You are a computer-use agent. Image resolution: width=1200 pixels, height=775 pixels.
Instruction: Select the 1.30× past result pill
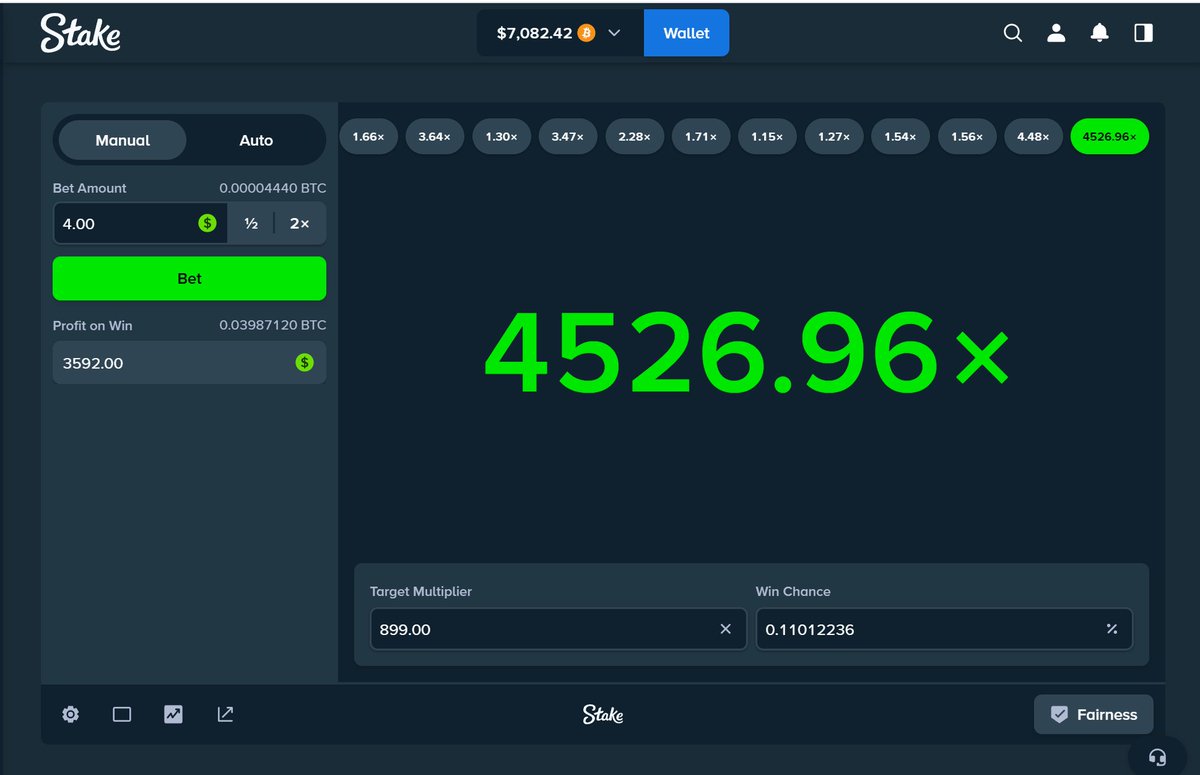(x=502, y=136)
